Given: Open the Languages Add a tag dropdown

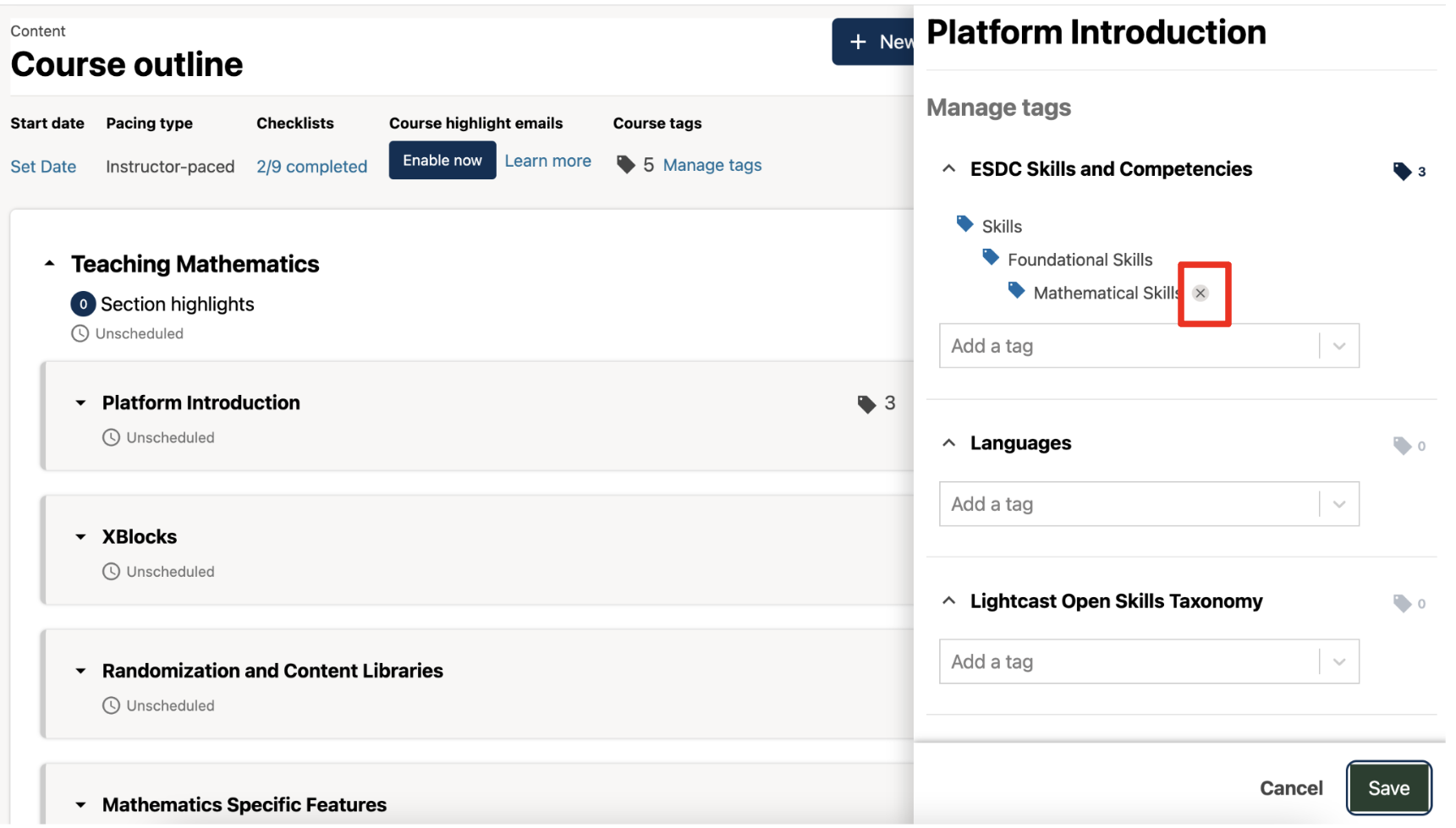Looking at the screenshot, I should [x=1338, y=505].
